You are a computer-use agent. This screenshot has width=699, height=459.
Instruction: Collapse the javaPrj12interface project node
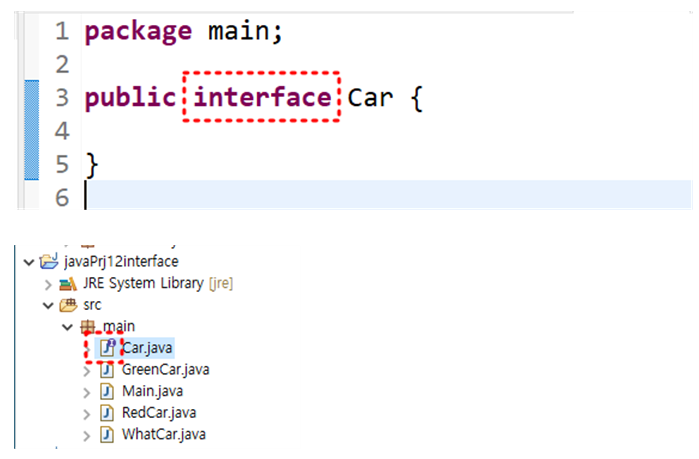[29, 262]
